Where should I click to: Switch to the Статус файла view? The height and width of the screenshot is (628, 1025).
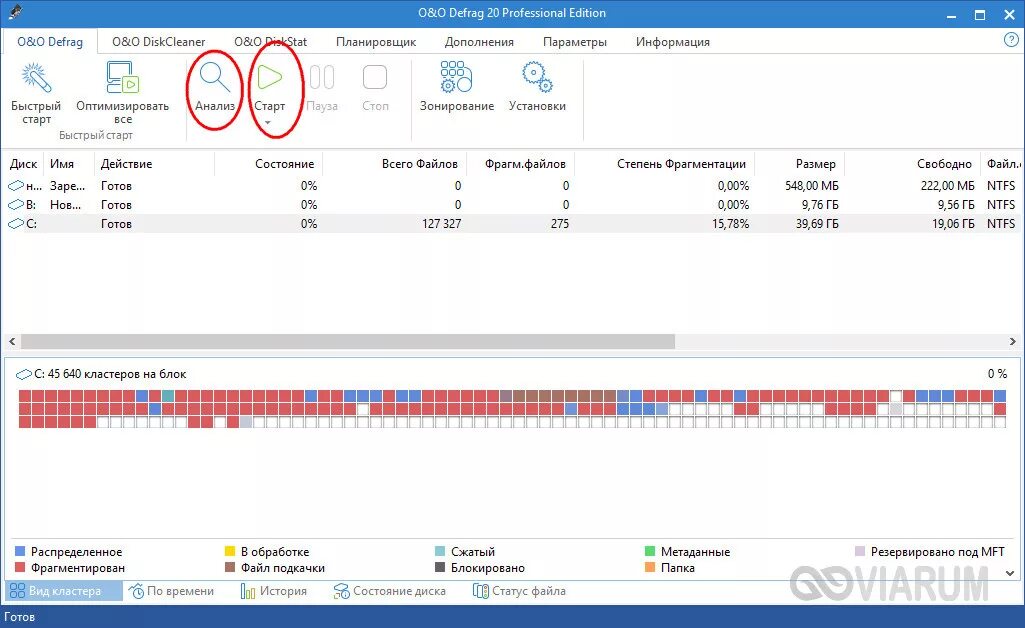(519, 591)
